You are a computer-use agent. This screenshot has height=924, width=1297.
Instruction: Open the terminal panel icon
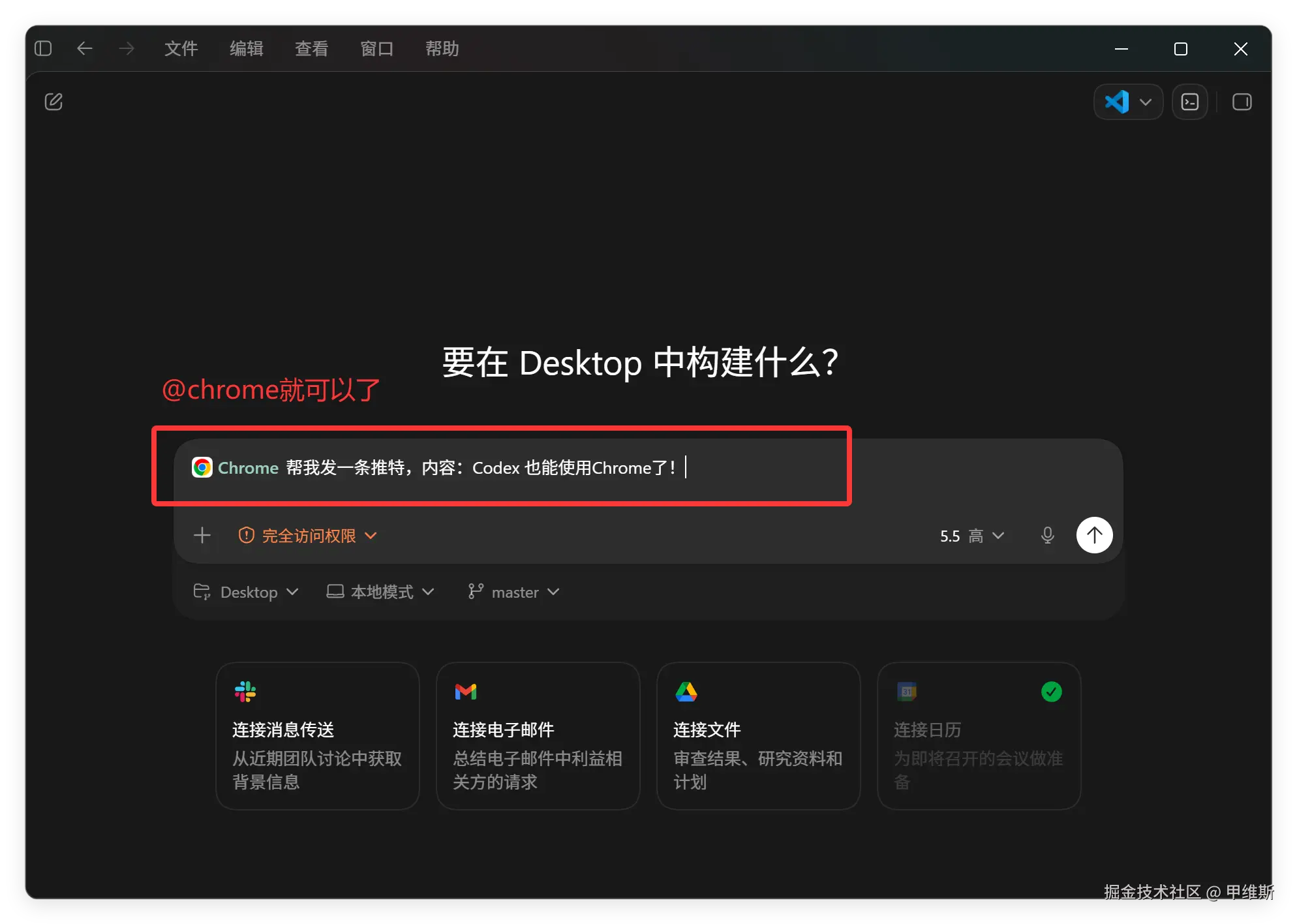[1190, 102]
